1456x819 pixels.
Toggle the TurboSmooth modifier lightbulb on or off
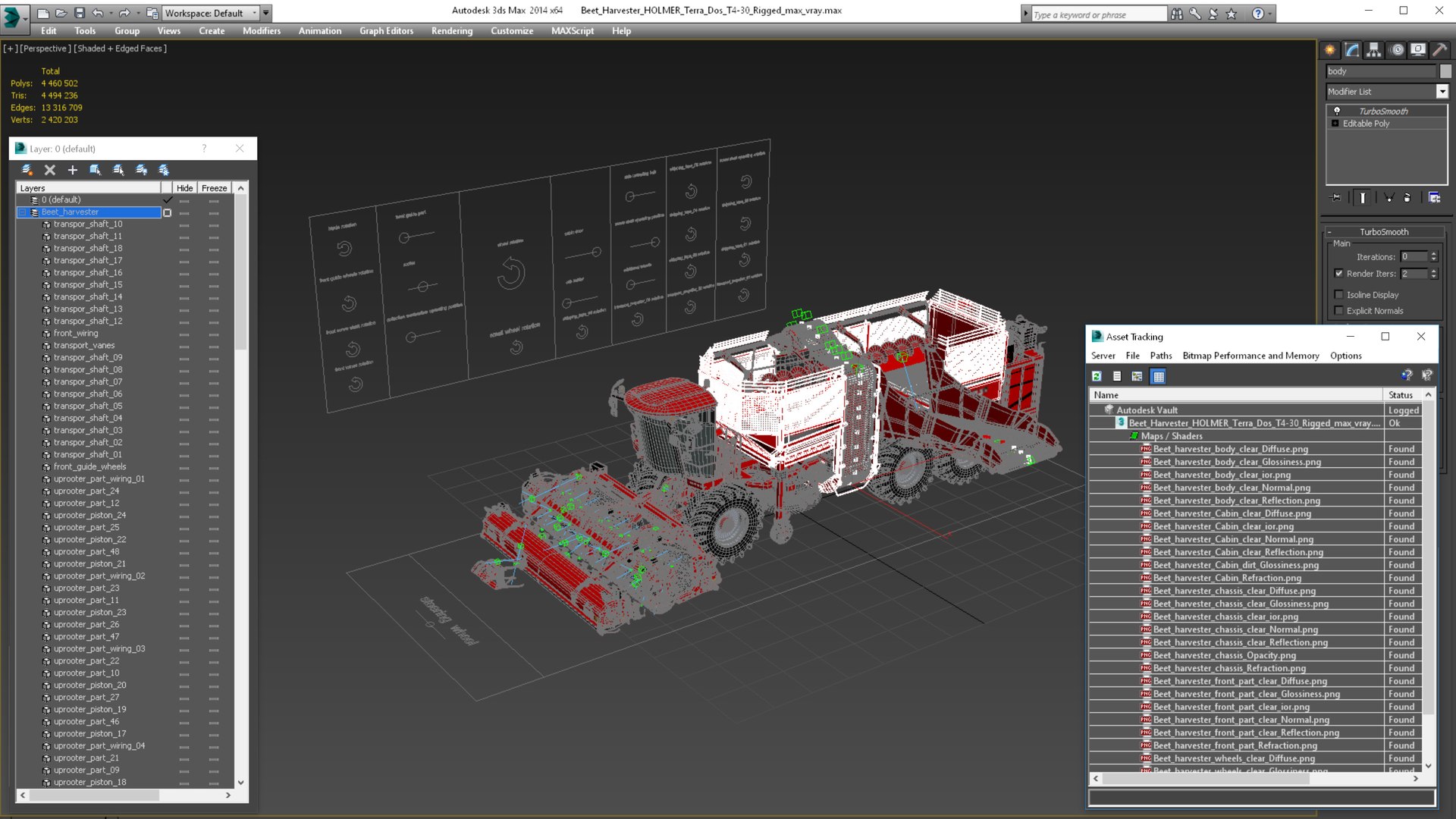[1337, 111]
